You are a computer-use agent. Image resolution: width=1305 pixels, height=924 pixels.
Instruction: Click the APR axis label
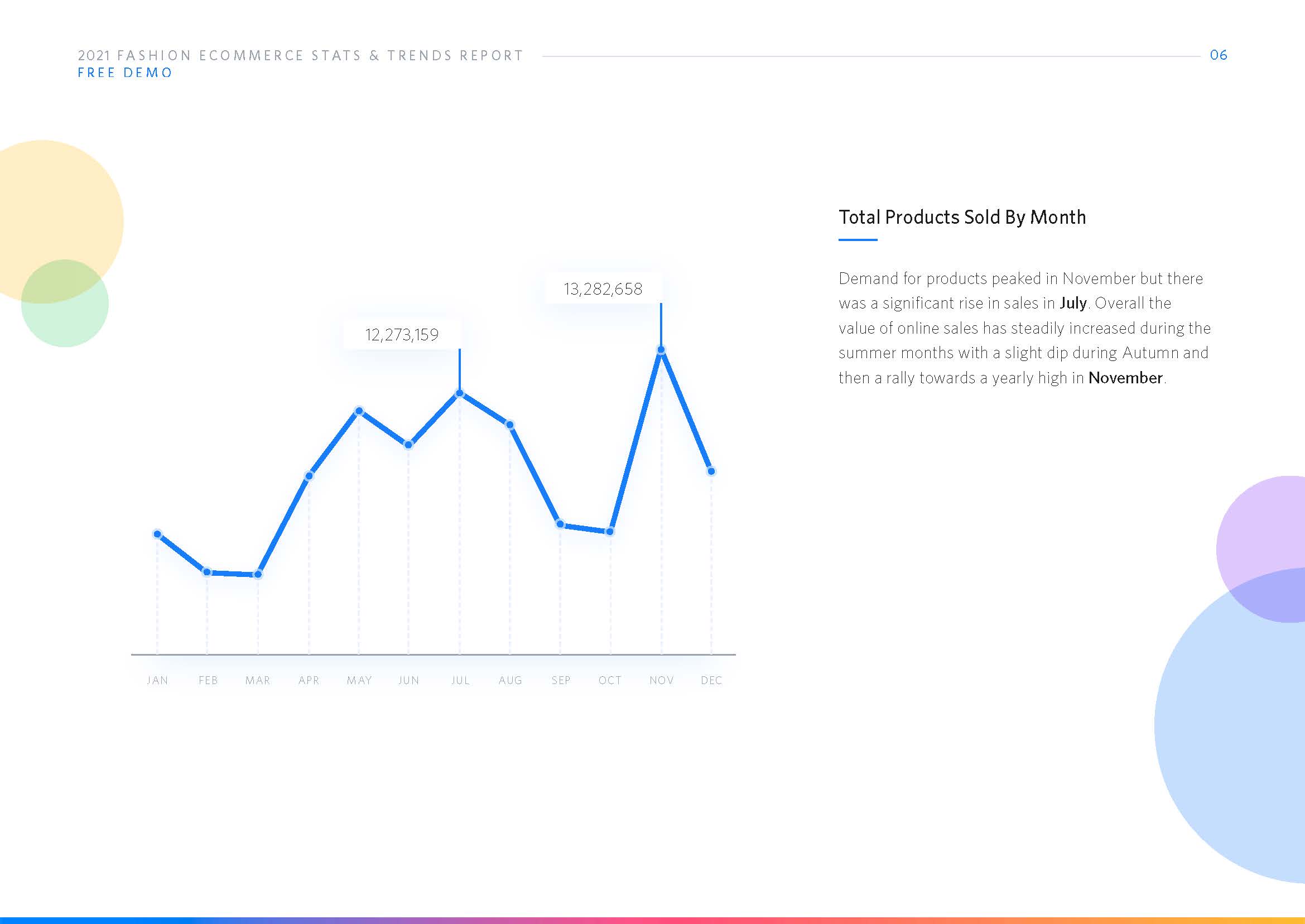tap(309, 681)
